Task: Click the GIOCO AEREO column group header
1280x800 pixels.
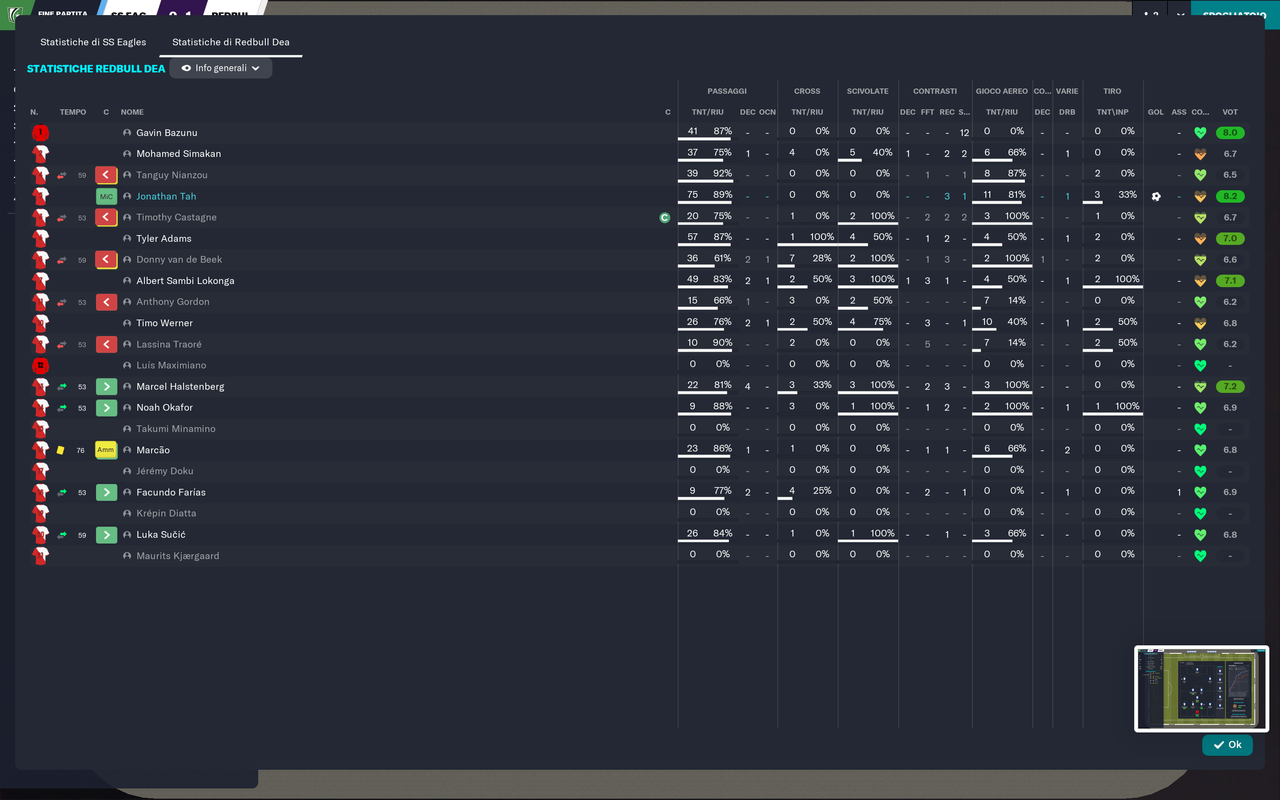Action: point(1001,91)
